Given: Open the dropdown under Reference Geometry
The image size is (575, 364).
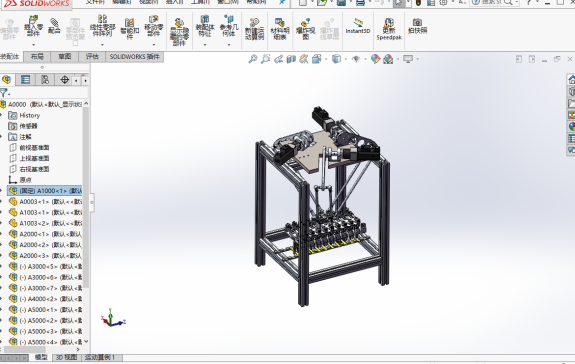Looking at the screenshot, I should coord(229,45).
